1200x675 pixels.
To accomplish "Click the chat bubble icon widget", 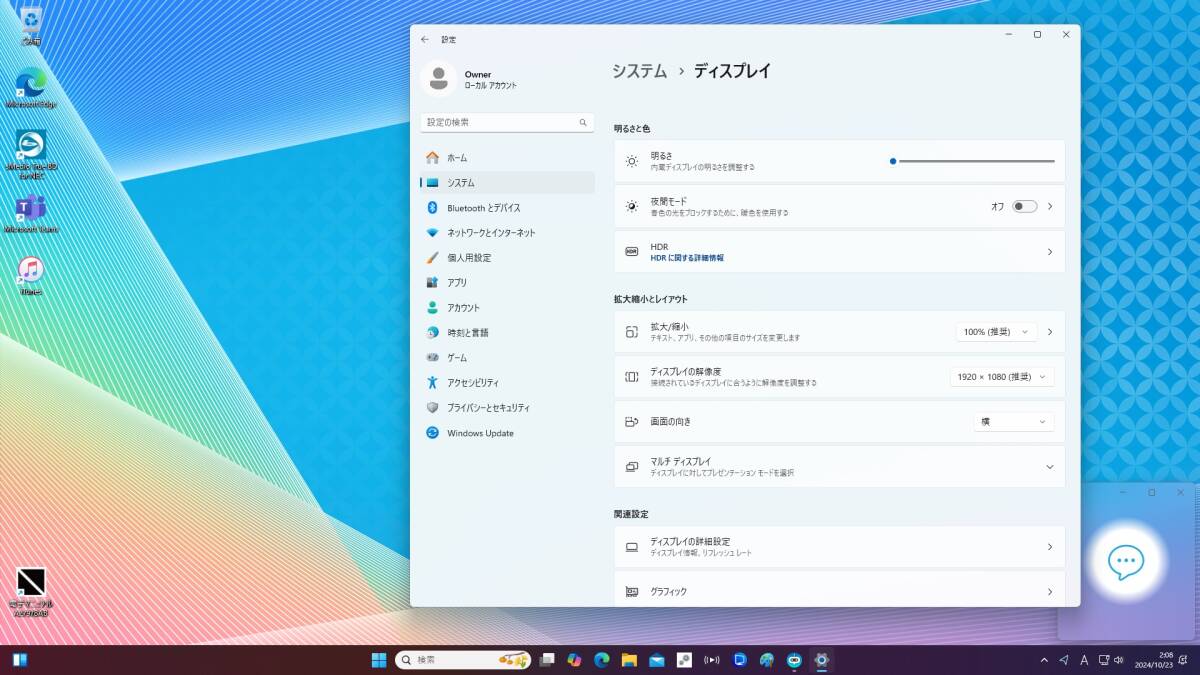I will 1126,562.
